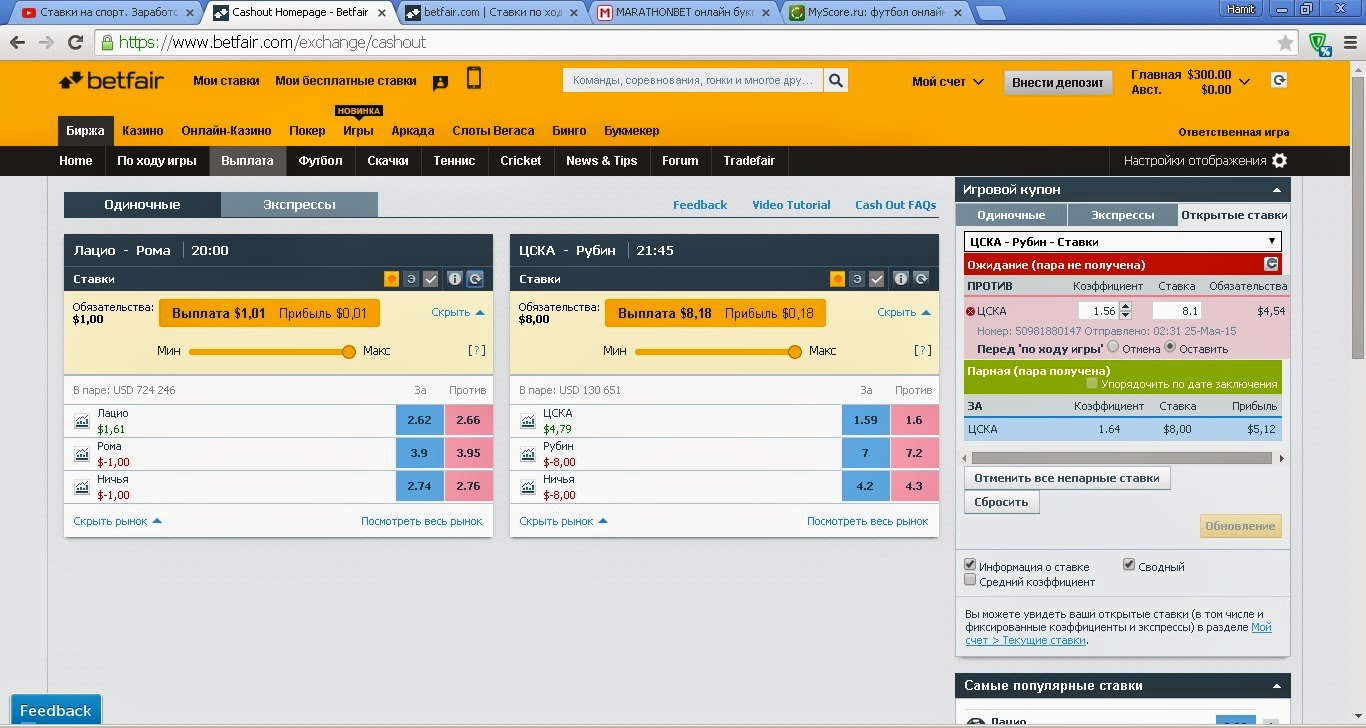Click Отменить все непарные ставки button
This screenshot has height=728, width=1366.
pyautogui.click(x=1067, y=478)
